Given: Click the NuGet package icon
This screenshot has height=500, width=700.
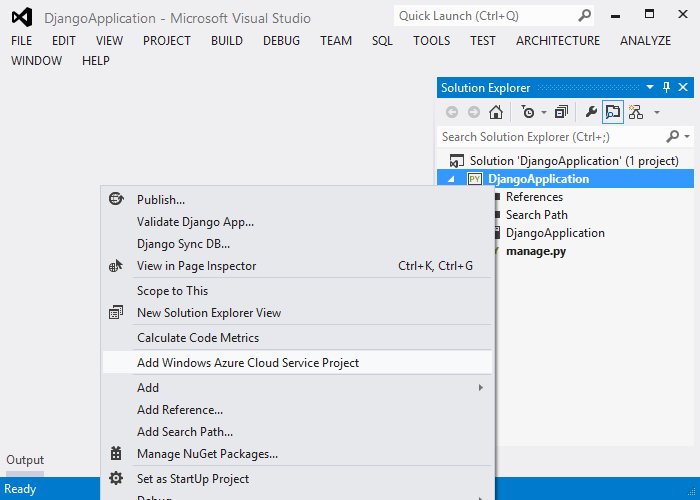Looking at the screenshot, I should pos(116,453).
